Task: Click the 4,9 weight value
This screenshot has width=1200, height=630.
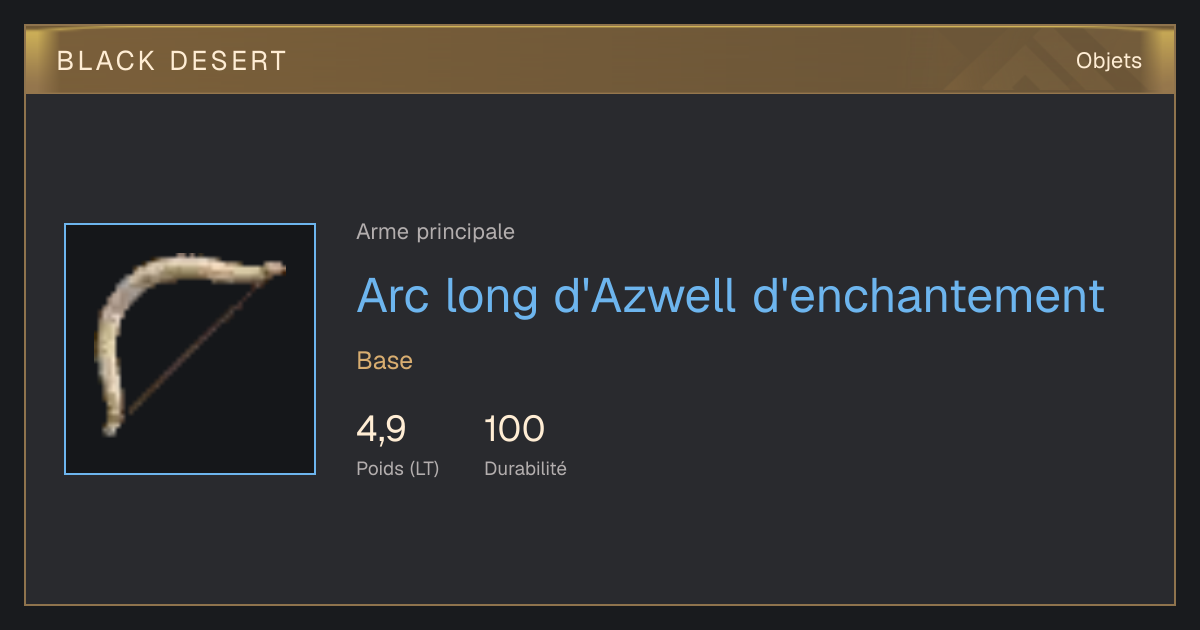Action: click(381, 429)
